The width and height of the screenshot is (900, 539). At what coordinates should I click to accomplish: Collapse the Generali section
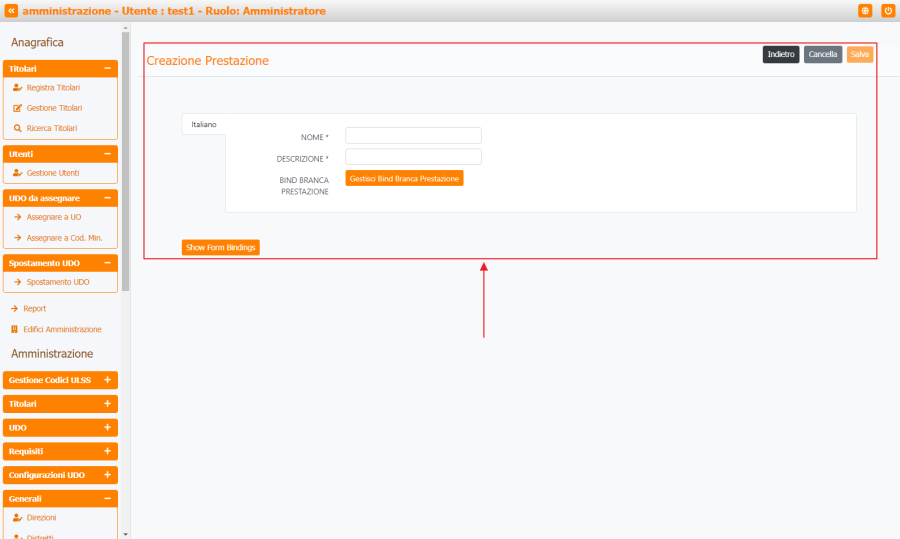click(x=107, y=498)
